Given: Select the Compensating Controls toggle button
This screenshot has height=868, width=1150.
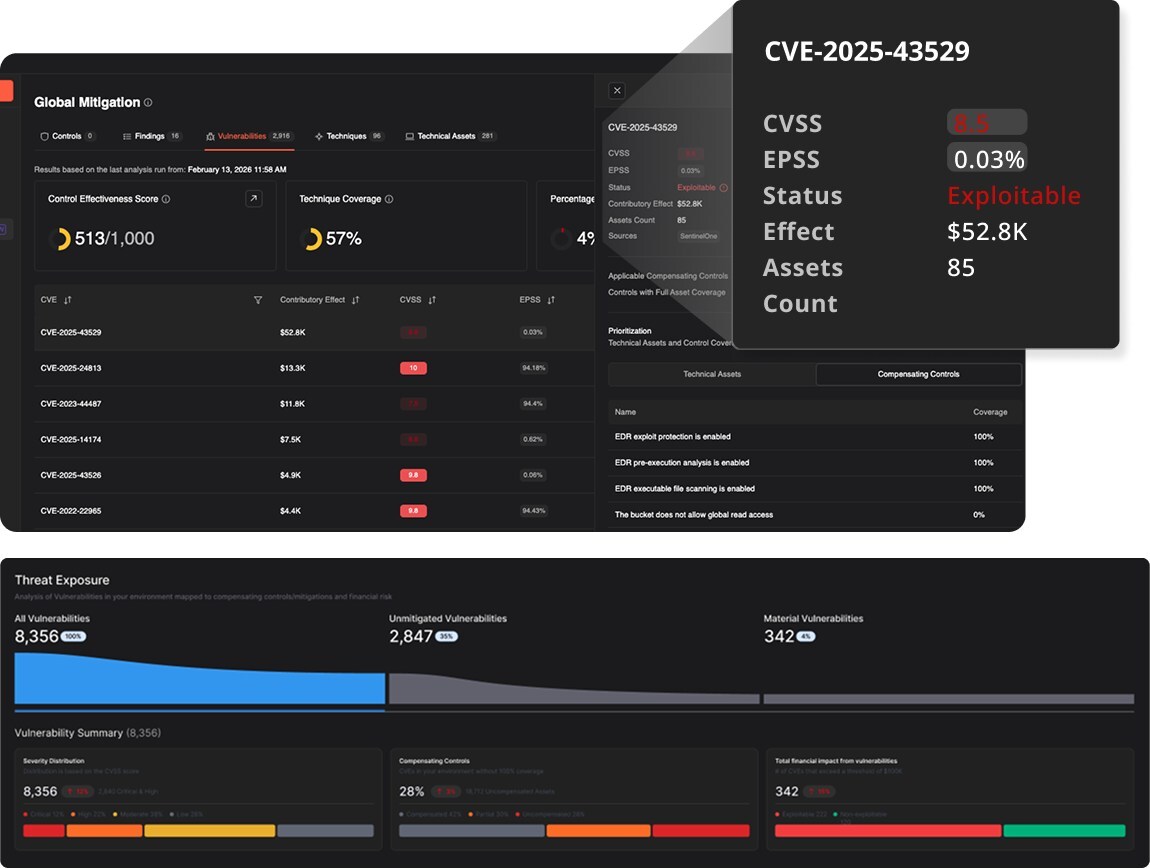Looking at the screenshot, I should tap(918, 374).
